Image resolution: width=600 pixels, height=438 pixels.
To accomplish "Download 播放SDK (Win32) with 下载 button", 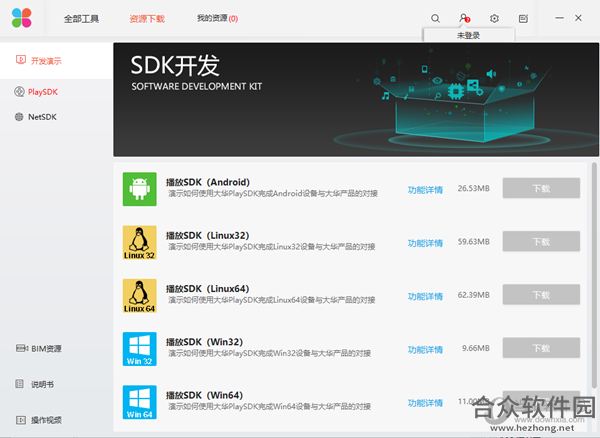I will [541, 348].
